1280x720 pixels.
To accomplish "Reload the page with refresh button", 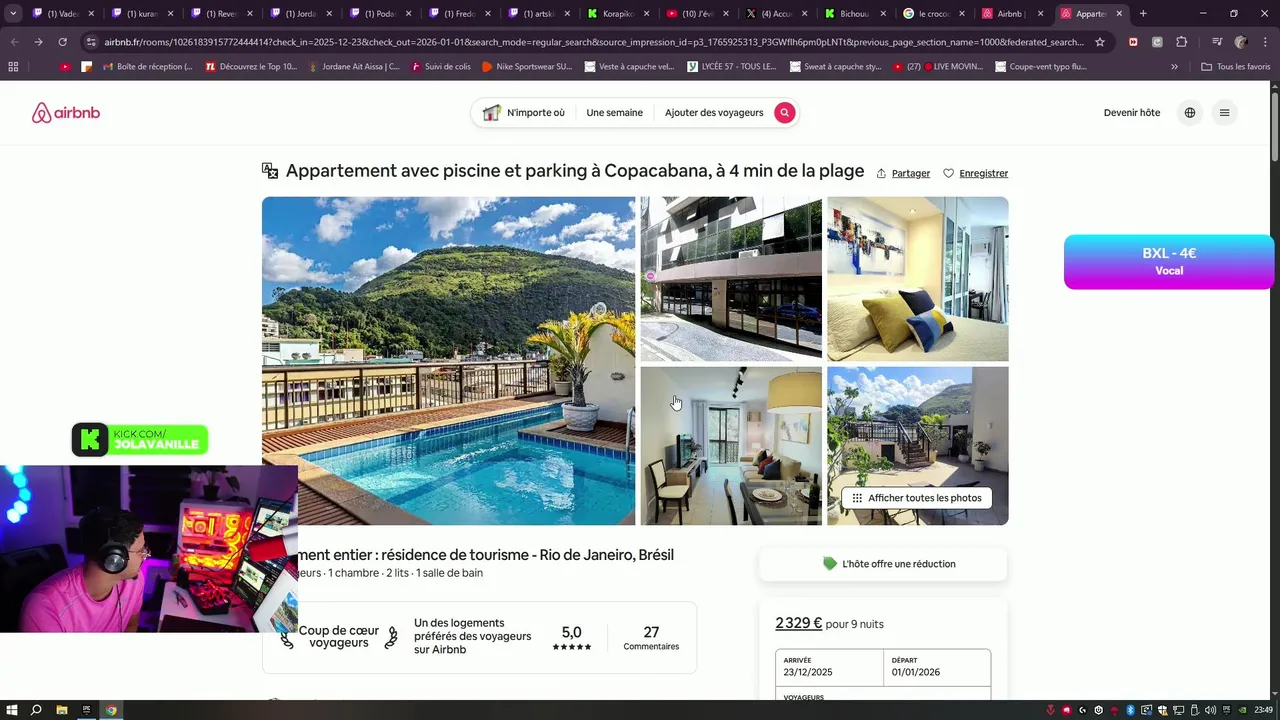I will 62,42.
